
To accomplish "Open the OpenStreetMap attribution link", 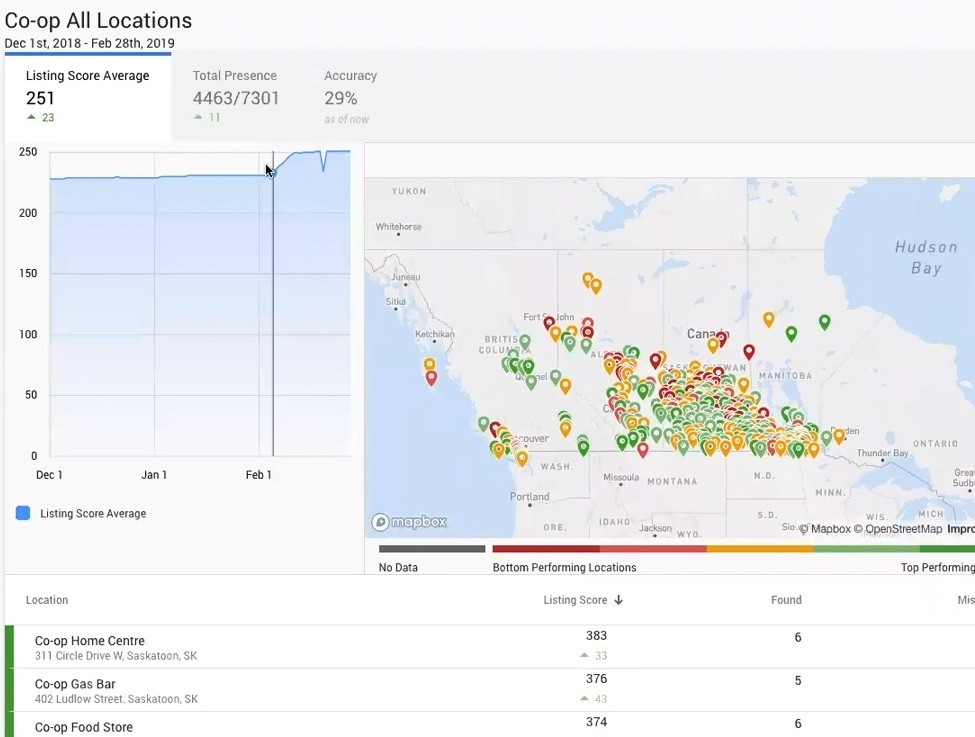I will click(898, 529).
